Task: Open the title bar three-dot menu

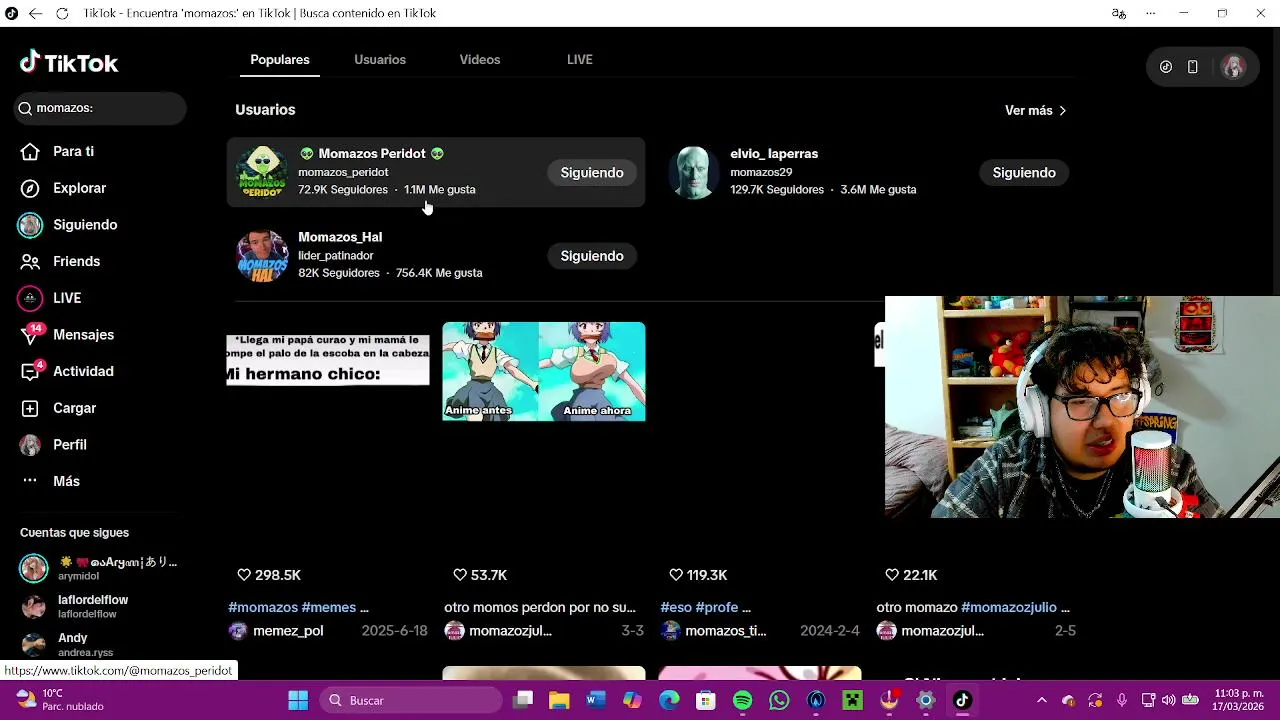Action: coord(1151,13)
